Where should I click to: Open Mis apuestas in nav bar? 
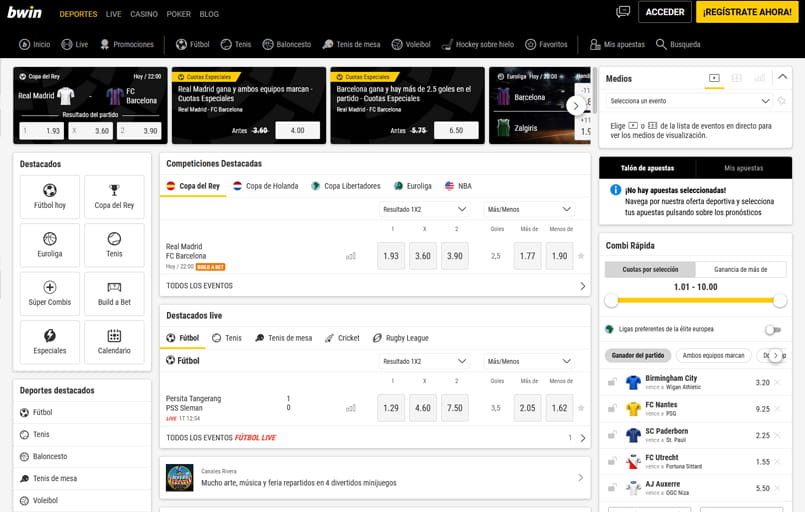[x=617, y=44]
